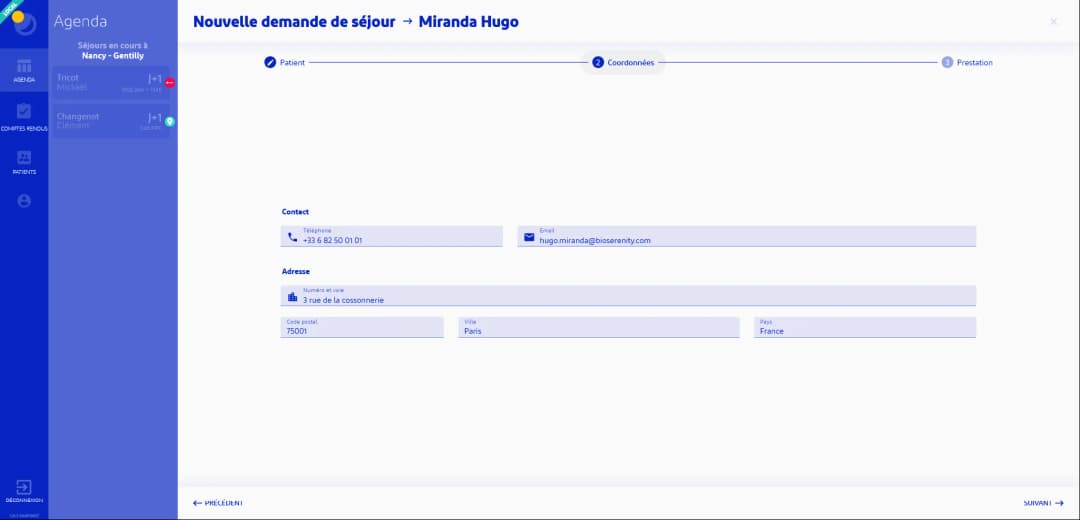Select the Coordonnées step
1080x520 pixels.
pyautogui.click(x=623, y=62)
